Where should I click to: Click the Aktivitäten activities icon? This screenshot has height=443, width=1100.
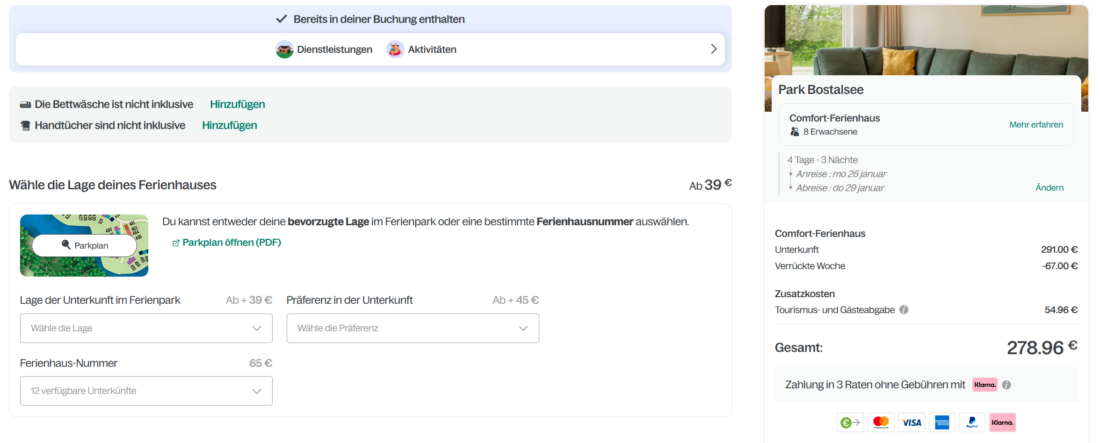pyautogui.click(x=395, y=49)
